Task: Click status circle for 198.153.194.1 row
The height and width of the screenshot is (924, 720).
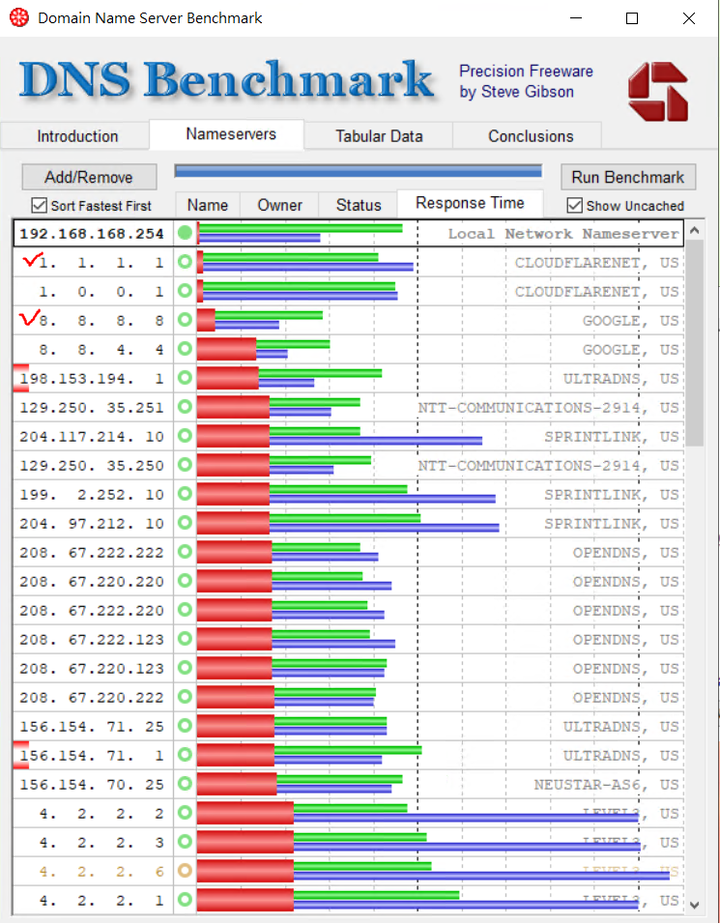Action: pos(185,378)
